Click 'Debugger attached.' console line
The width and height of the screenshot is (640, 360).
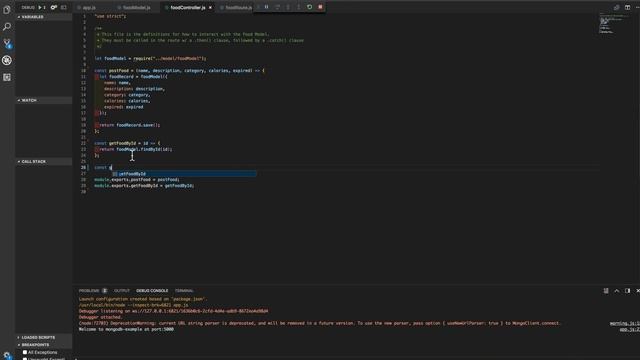[x=100, y=317]
